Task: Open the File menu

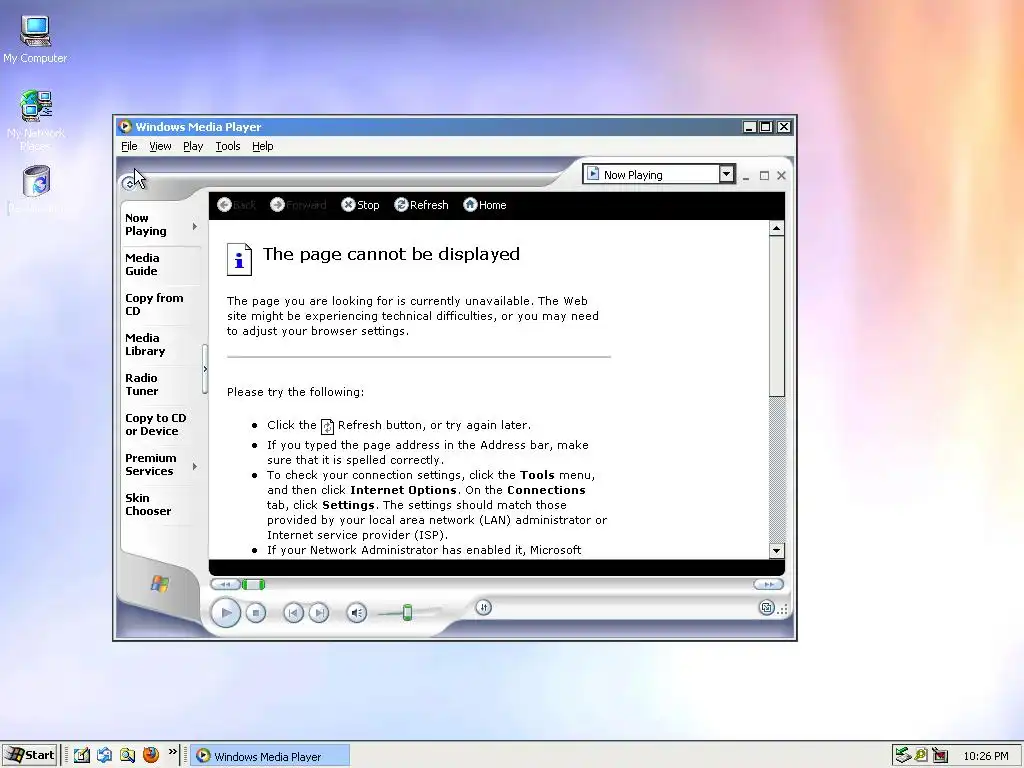Action: click(x=129, y=146)
